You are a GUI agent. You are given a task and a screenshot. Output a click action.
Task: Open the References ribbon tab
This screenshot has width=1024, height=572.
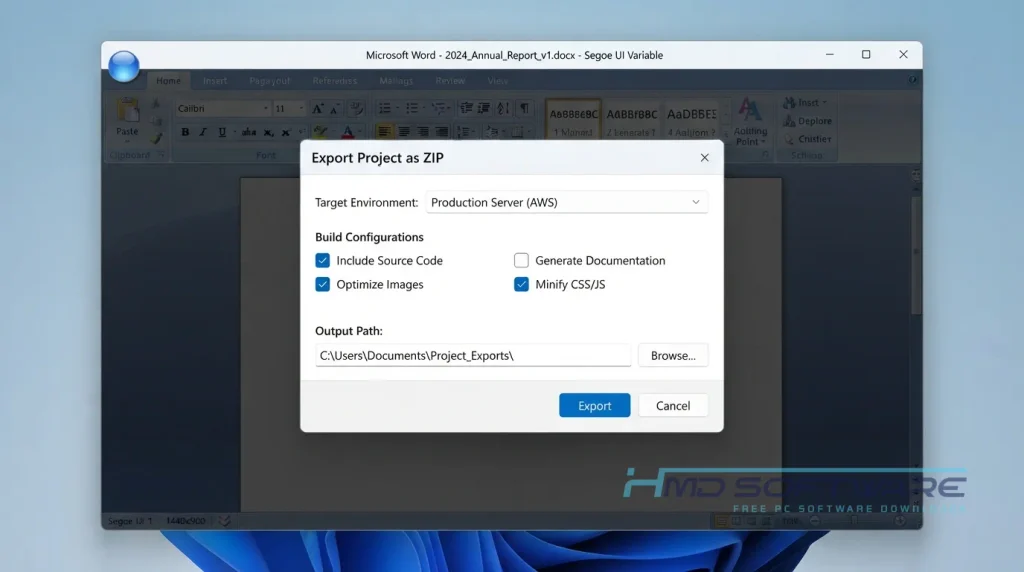click(334, 80)
